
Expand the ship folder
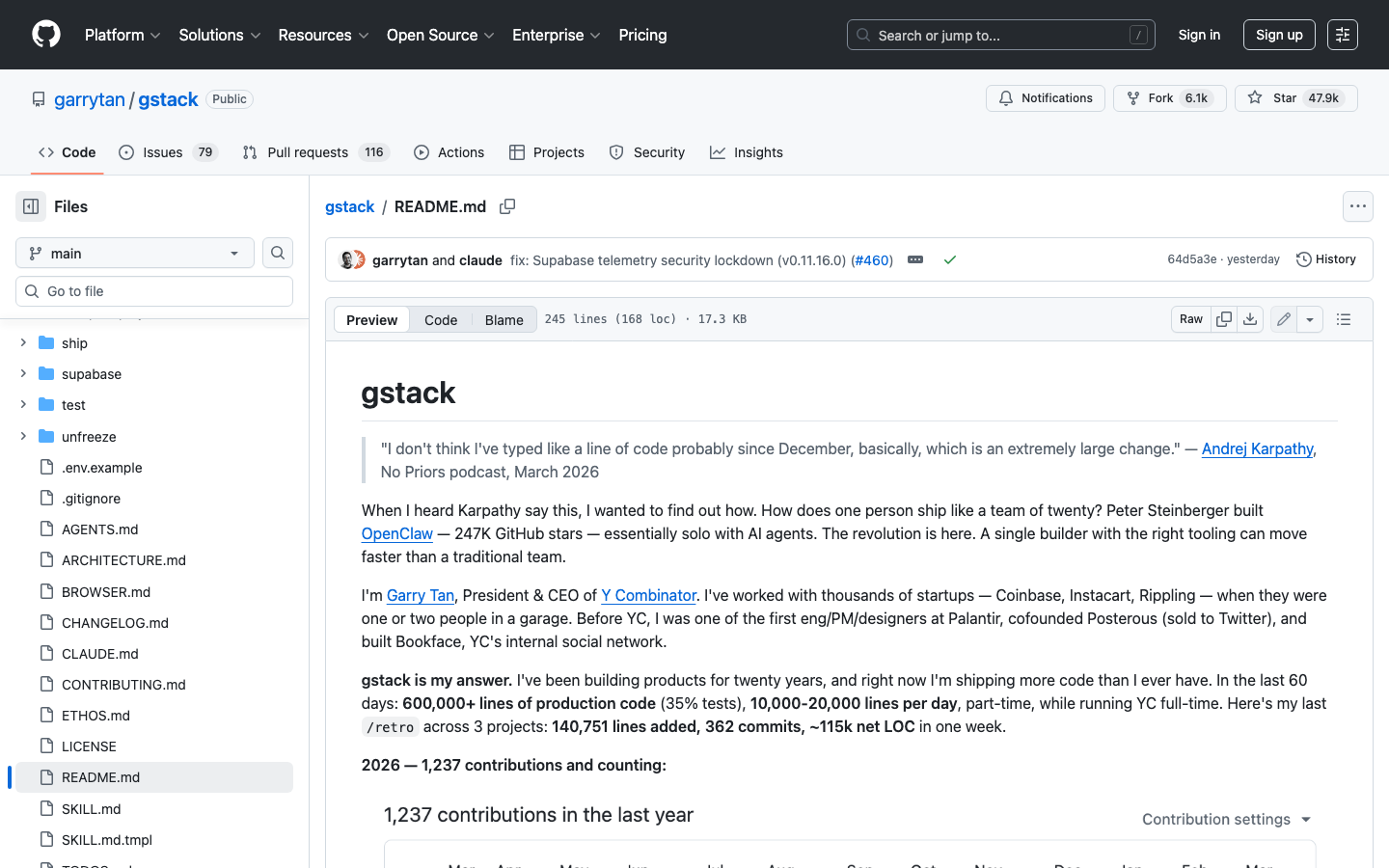pos(23,342)
